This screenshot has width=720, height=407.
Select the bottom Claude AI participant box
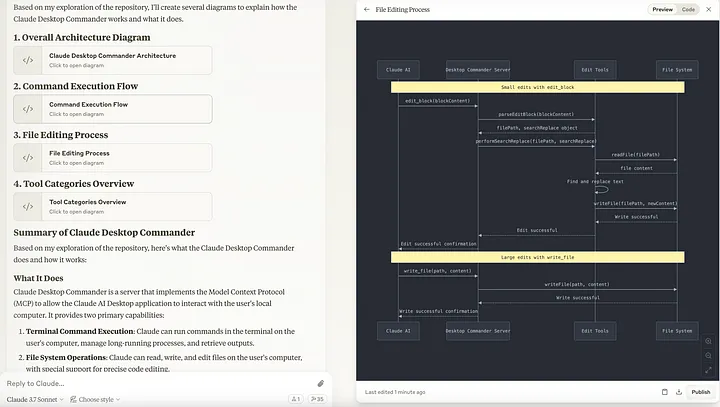pyautogui.click(x=398, y=331)
